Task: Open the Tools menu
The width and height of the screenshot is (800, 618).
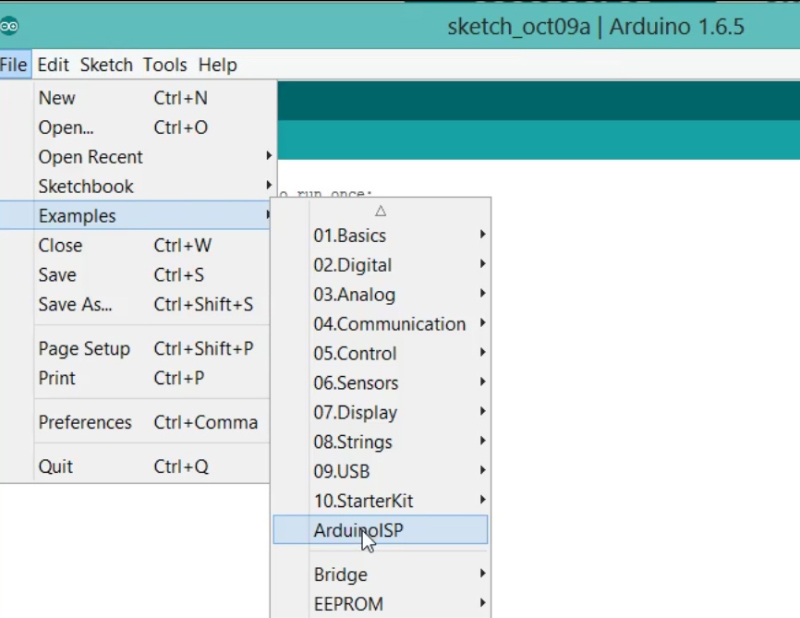Action: pyautogui.click(x=164, y=65)
